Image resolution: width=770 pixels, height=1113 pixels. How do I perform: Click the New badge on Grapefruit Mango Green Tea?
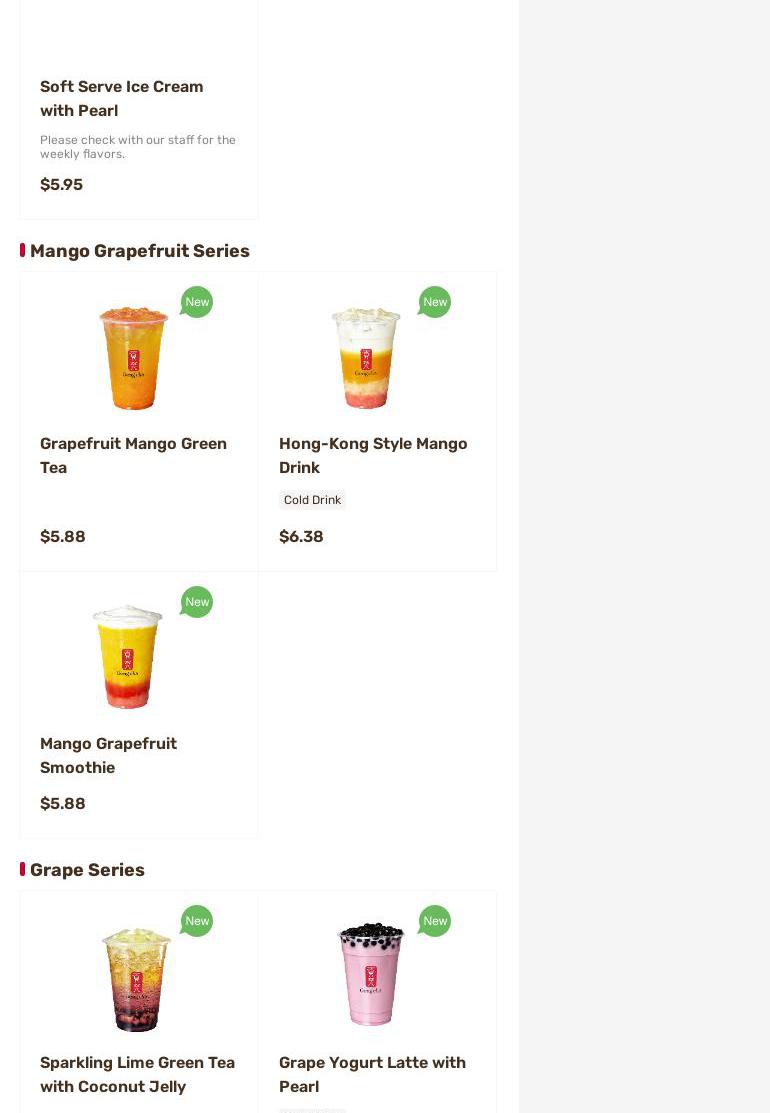[x=197, y=302]
